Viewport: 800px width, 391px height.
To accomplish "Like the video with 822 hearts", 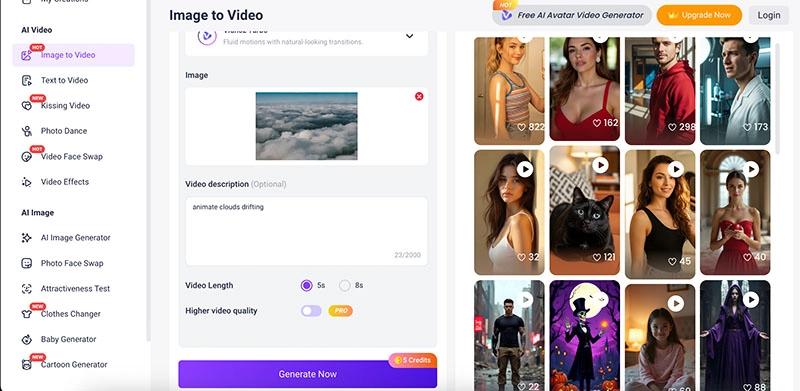I will [521, 127].
